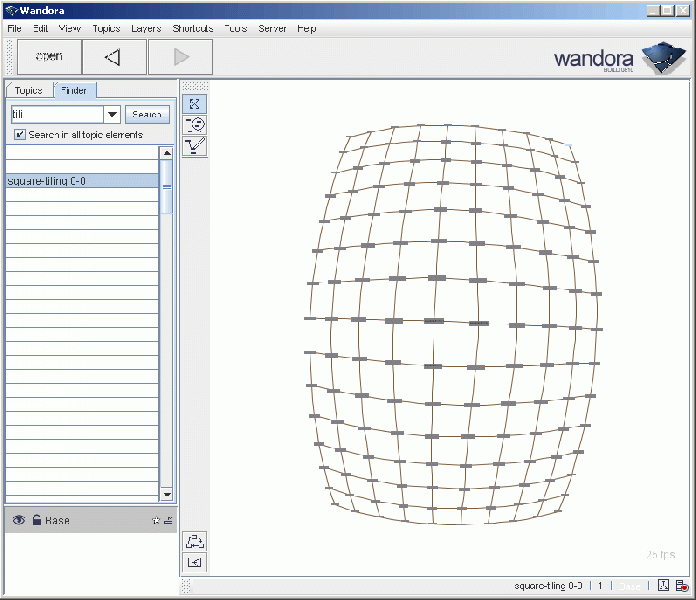The height and width of the screenshot is (600, 696).
Task: Click the star icon on Base layer
Action: click(155, 521)
